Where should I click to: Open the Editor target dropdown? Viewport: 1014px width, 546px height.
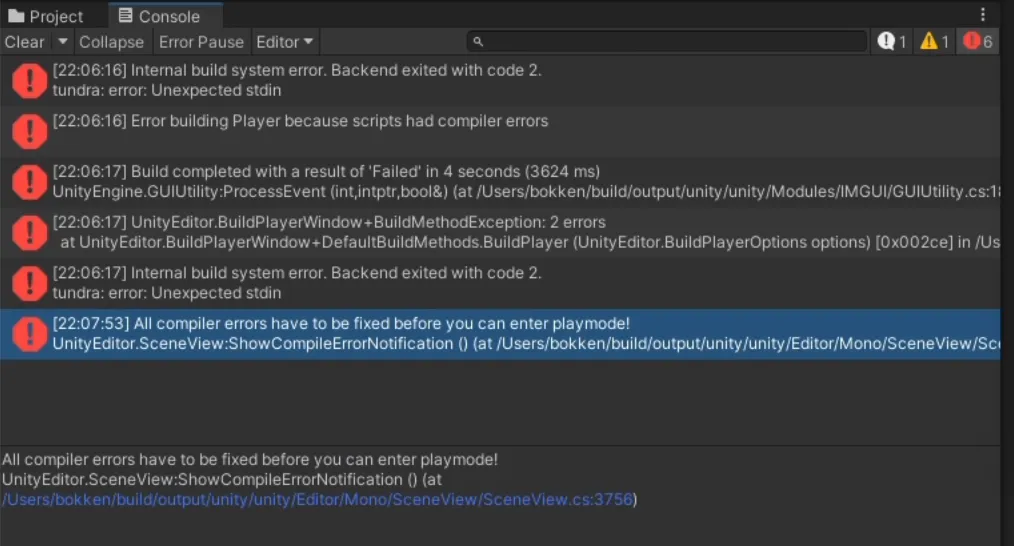(285, 42)
